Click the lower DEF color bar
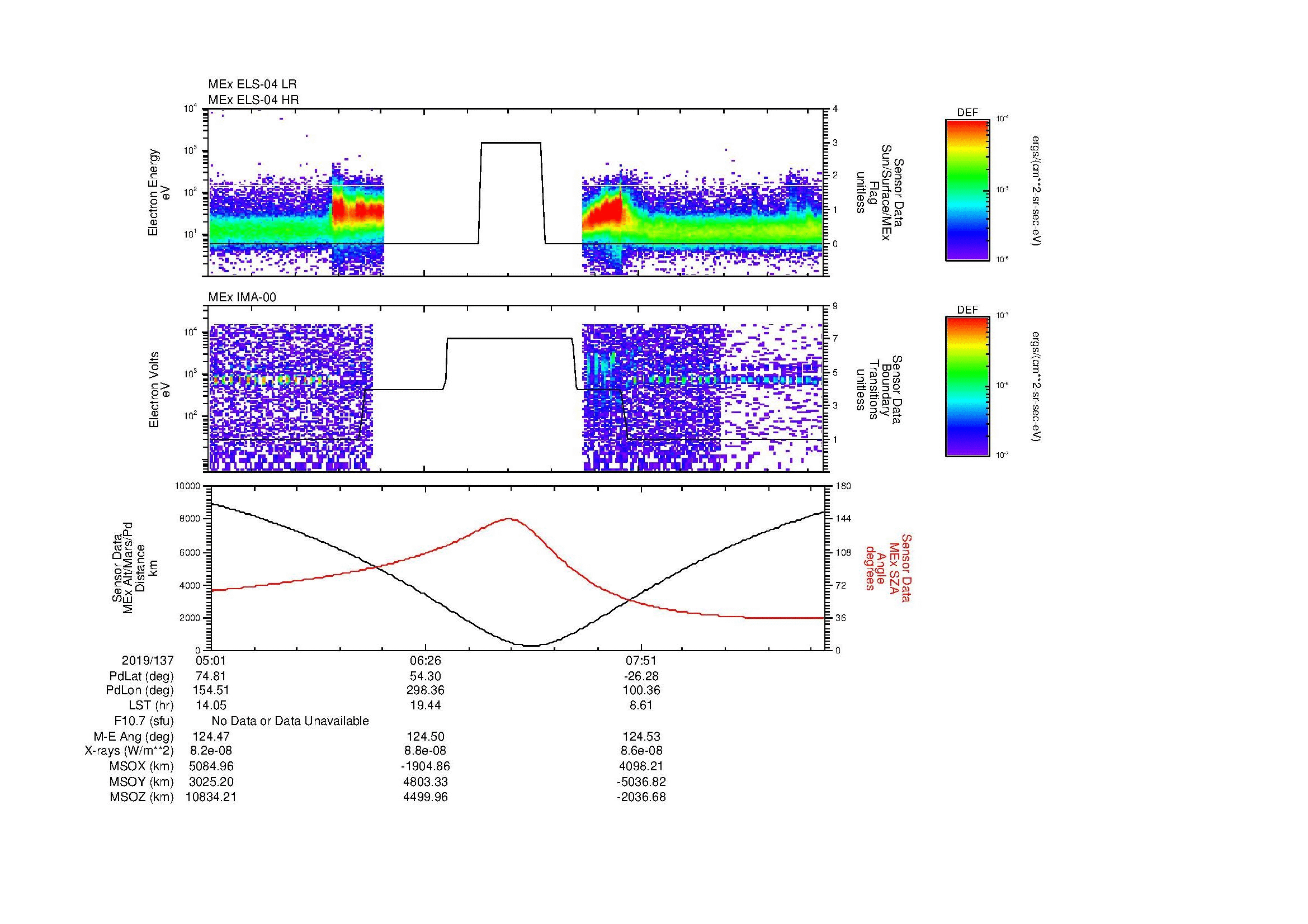Image resolution: width=1308 pixels, height=924 pixels. point(967,387)
